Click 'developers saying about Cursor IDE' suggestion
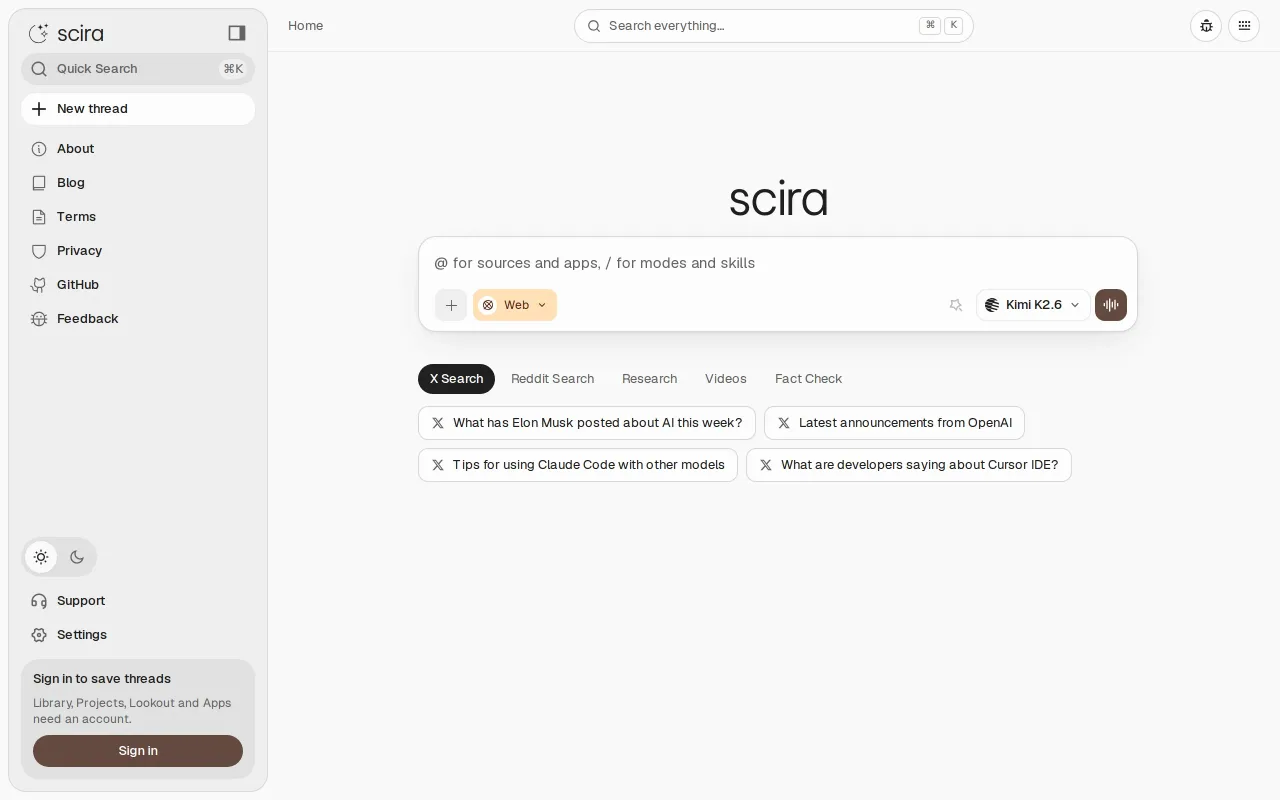The image size is (1280, 800). tap(909, 465)
